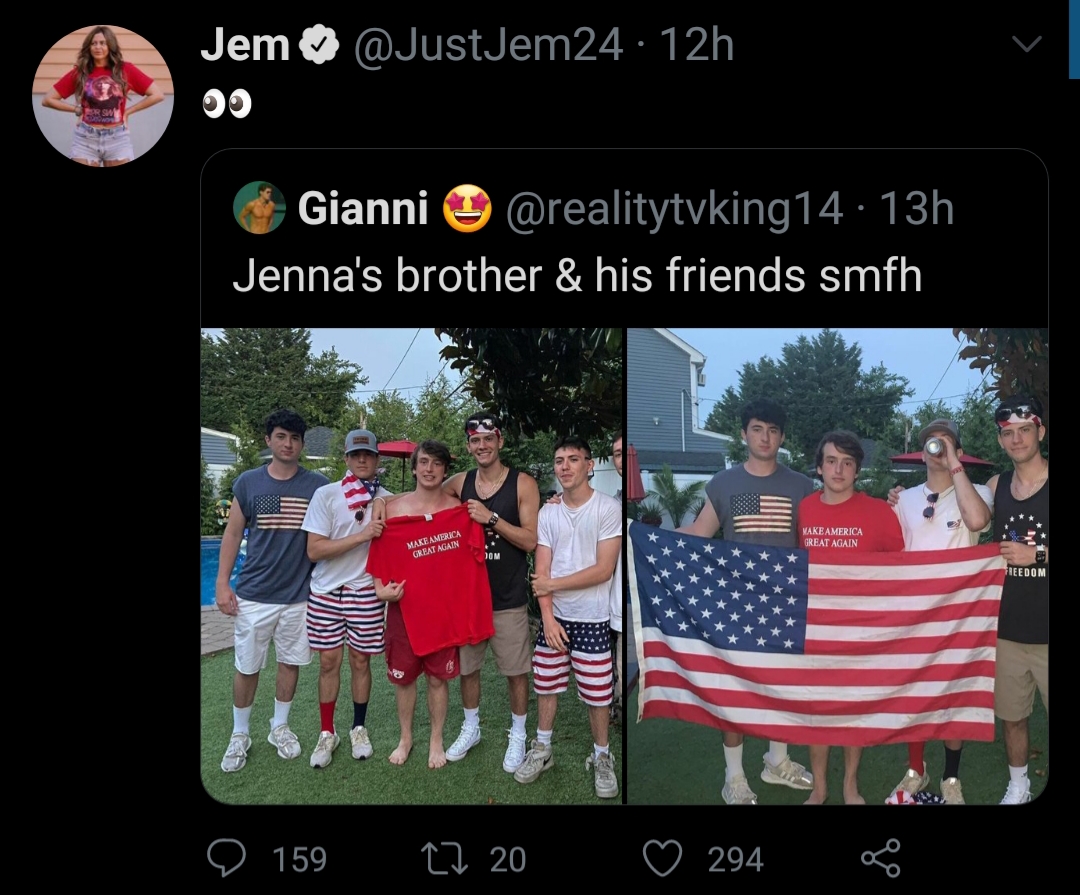Open Jem's profile picture
Screen dimensions: 1080x895
[x=103, y=96]
